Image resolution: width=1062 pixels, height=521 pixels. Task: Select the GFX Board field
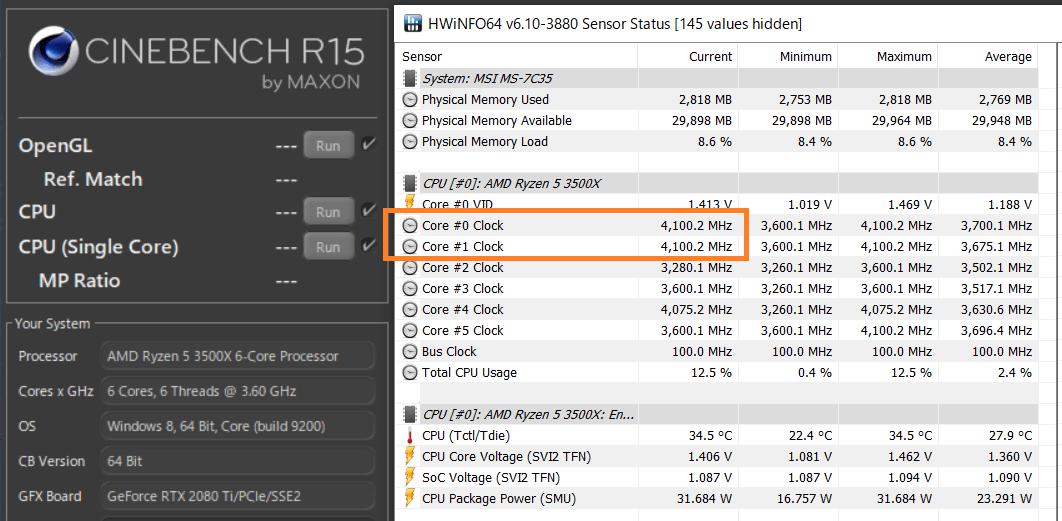(x=237, y=496)
